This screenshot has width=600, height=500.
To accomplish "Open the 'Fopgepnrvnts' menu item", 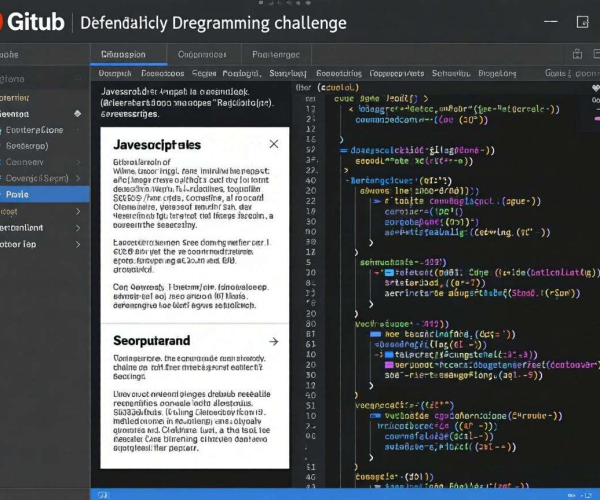I will [397, 73].
